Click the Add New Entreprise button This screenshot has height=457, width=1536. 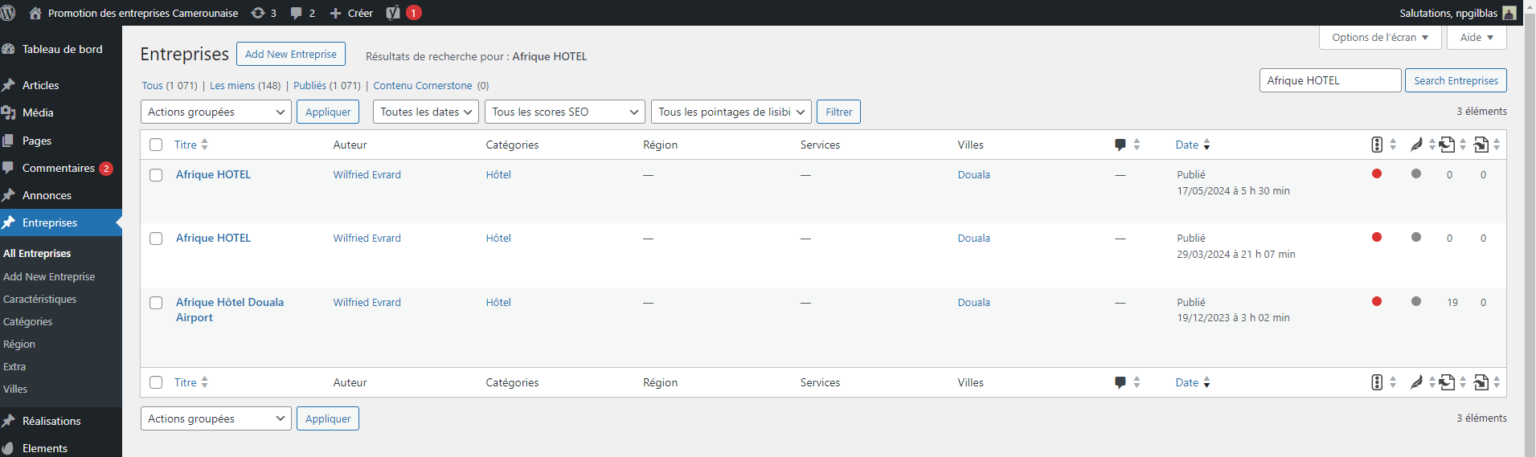291,54
